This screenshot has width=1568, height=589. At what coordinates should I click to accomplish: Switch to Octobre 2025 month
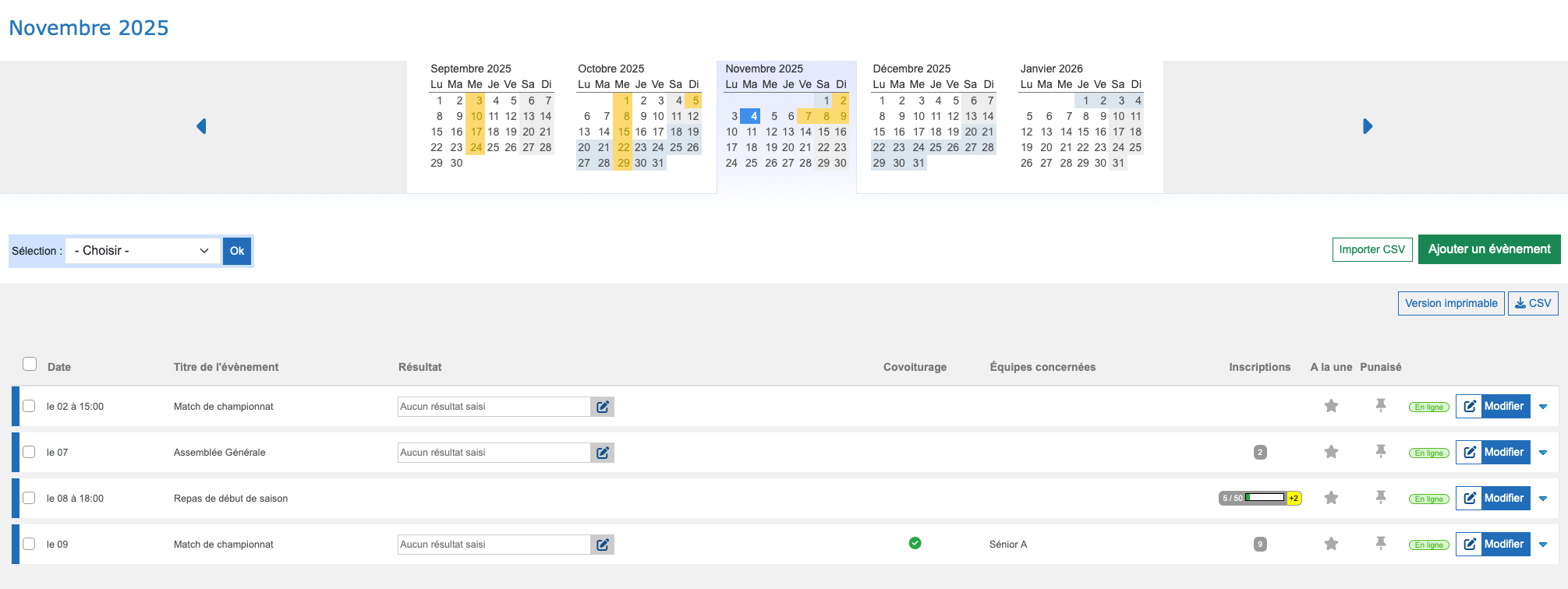coord(611,69)
